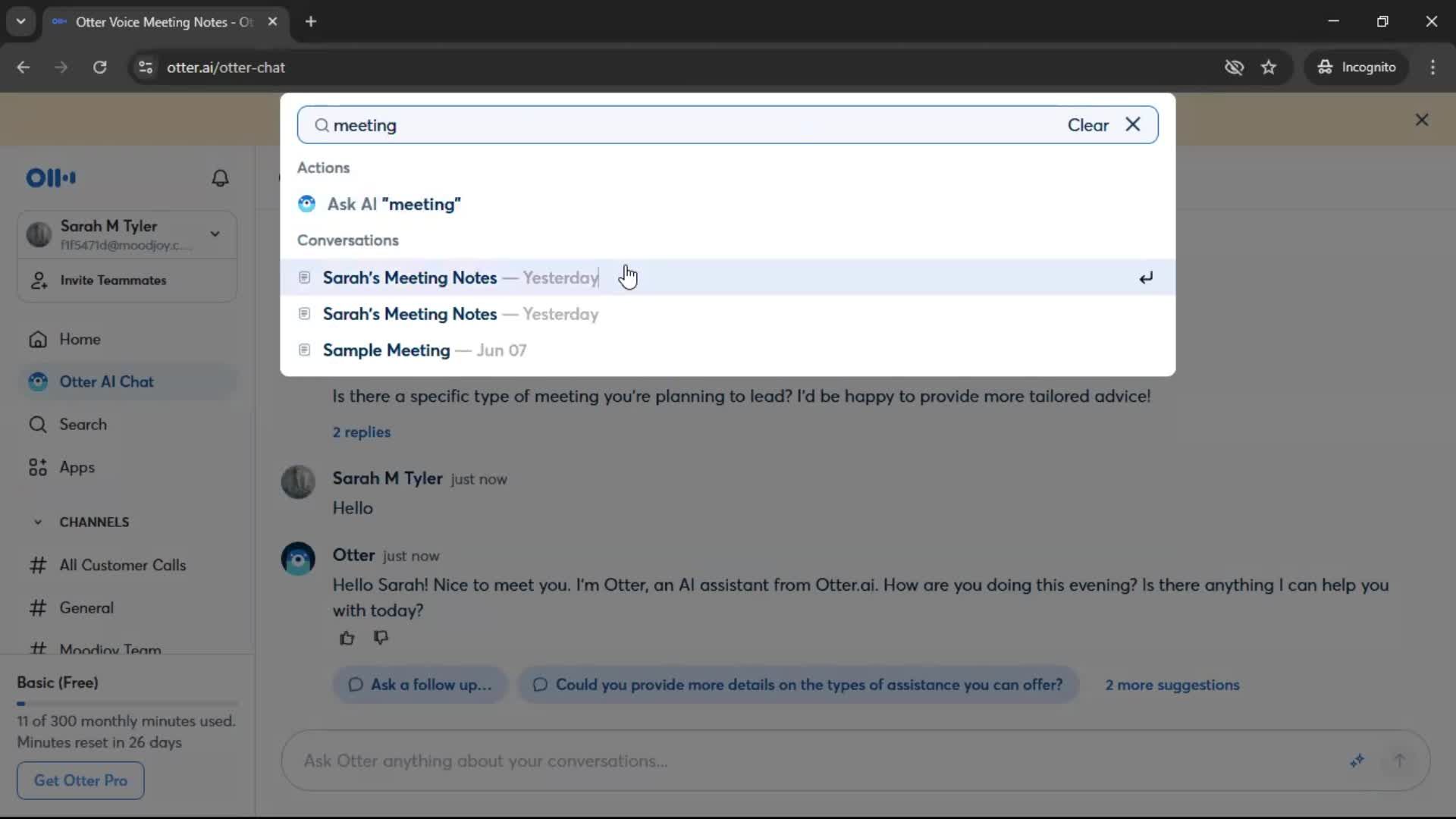Click the Otter logo in sidebar
The width and height of the screenshot is (1456, 819).
(51, 178)
